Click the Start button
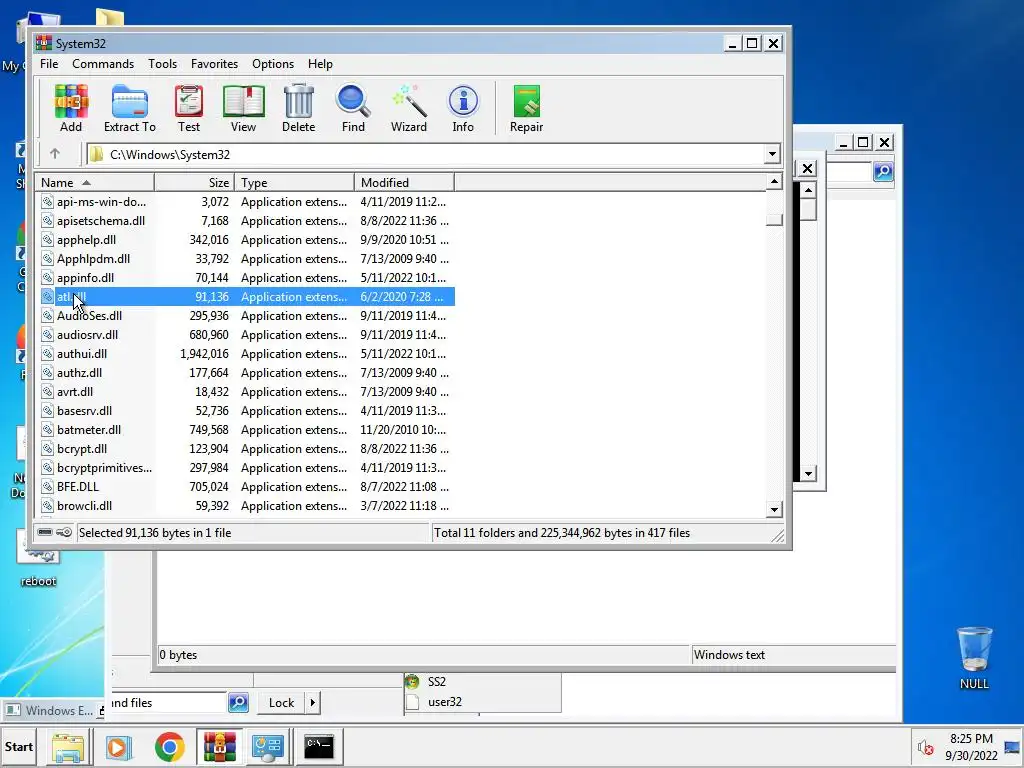Screen dimensions: 1024x768 click(x=19, y=747)
